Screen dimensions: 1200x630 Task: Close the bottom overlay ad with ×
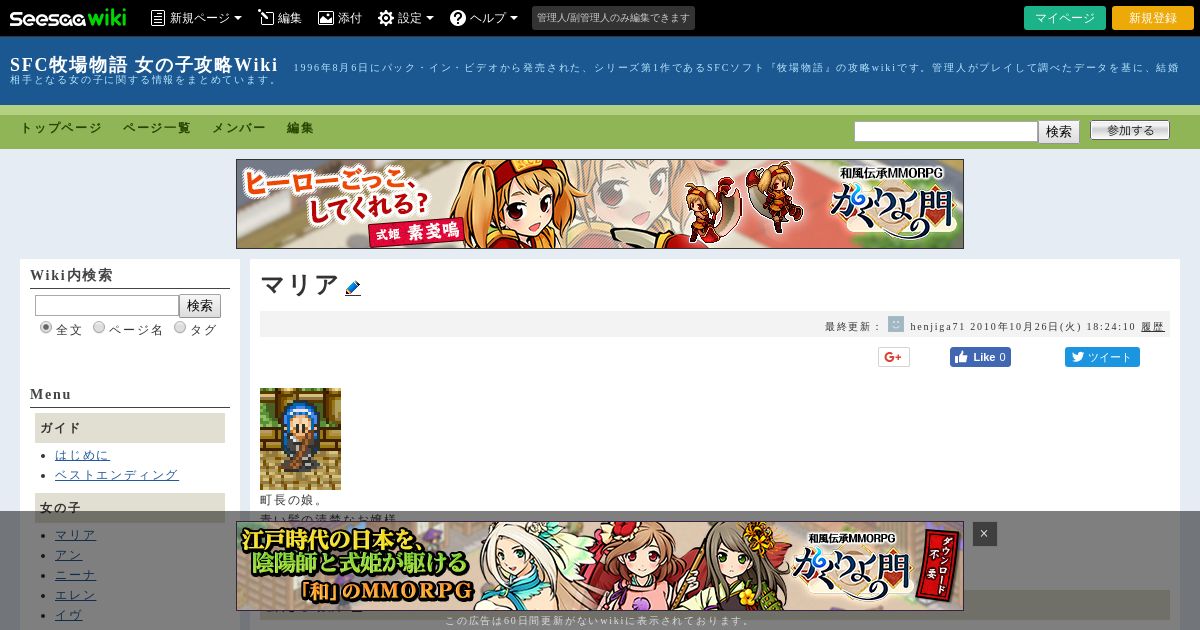click(x=984, y=534)
